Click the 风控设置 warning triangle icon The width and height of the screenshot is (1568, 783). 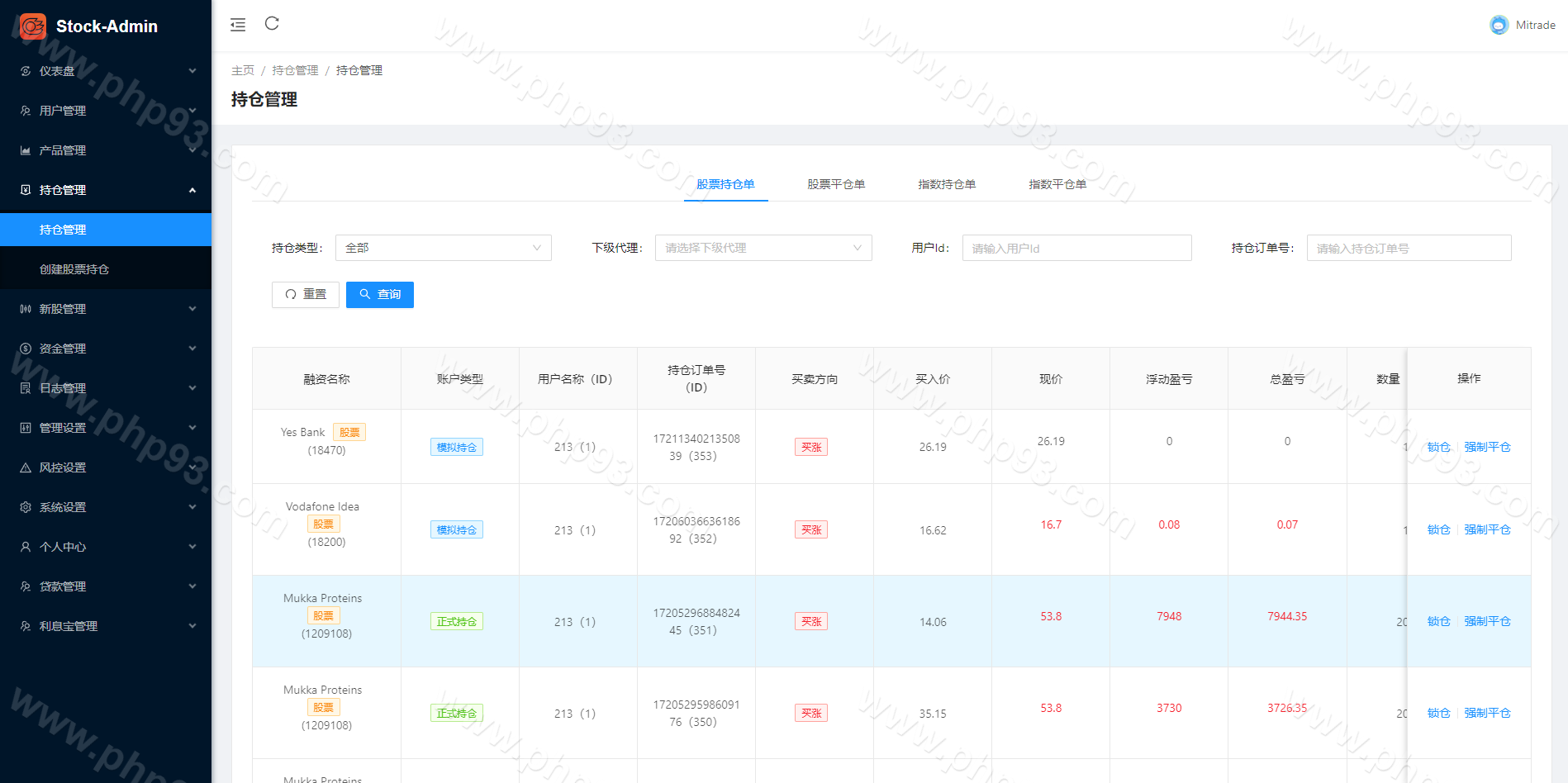point(26,467)
